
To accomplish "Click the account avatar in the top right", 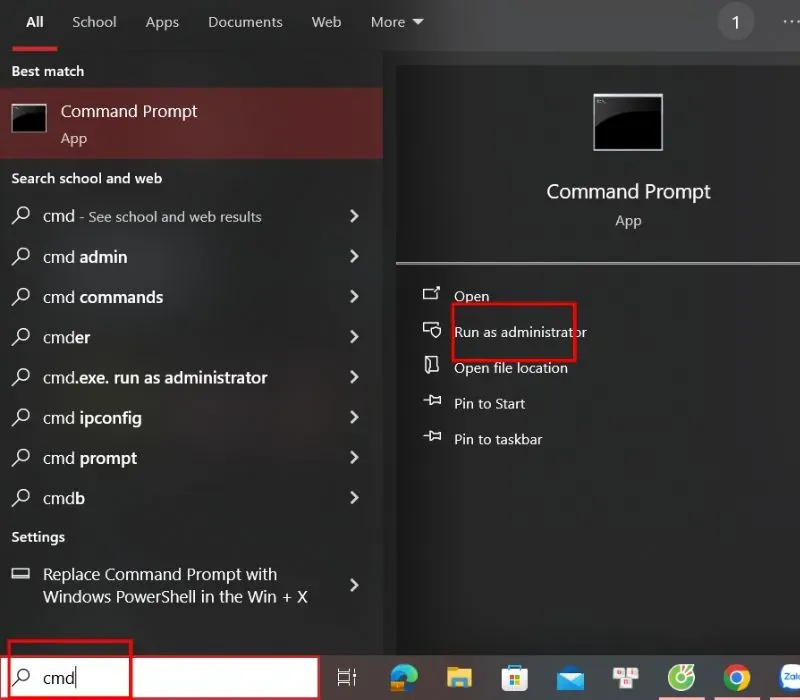I will click(x=736, y=21).
